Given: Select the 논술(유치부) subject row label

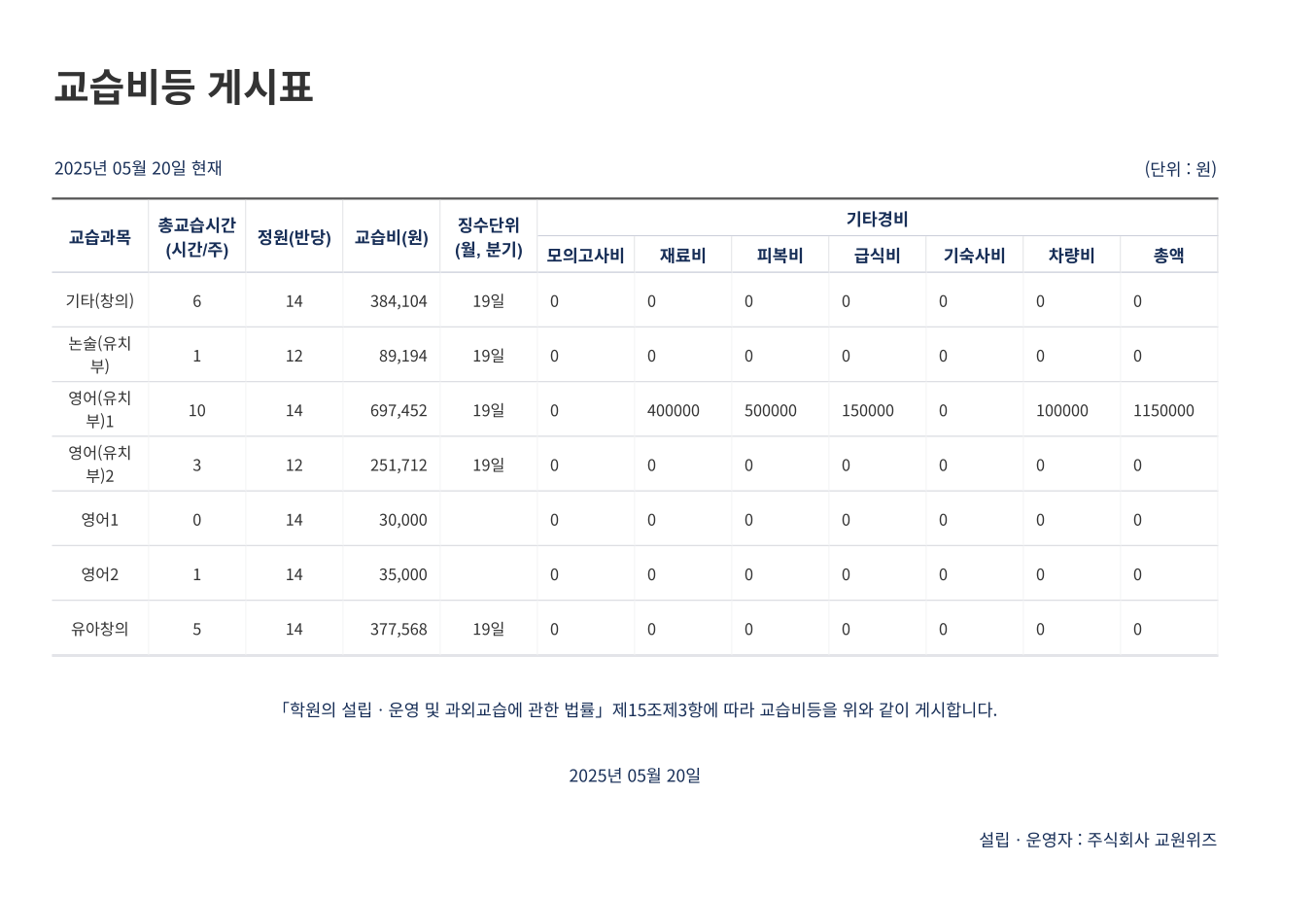Looking at the screenshot, I should coord(99,355).
